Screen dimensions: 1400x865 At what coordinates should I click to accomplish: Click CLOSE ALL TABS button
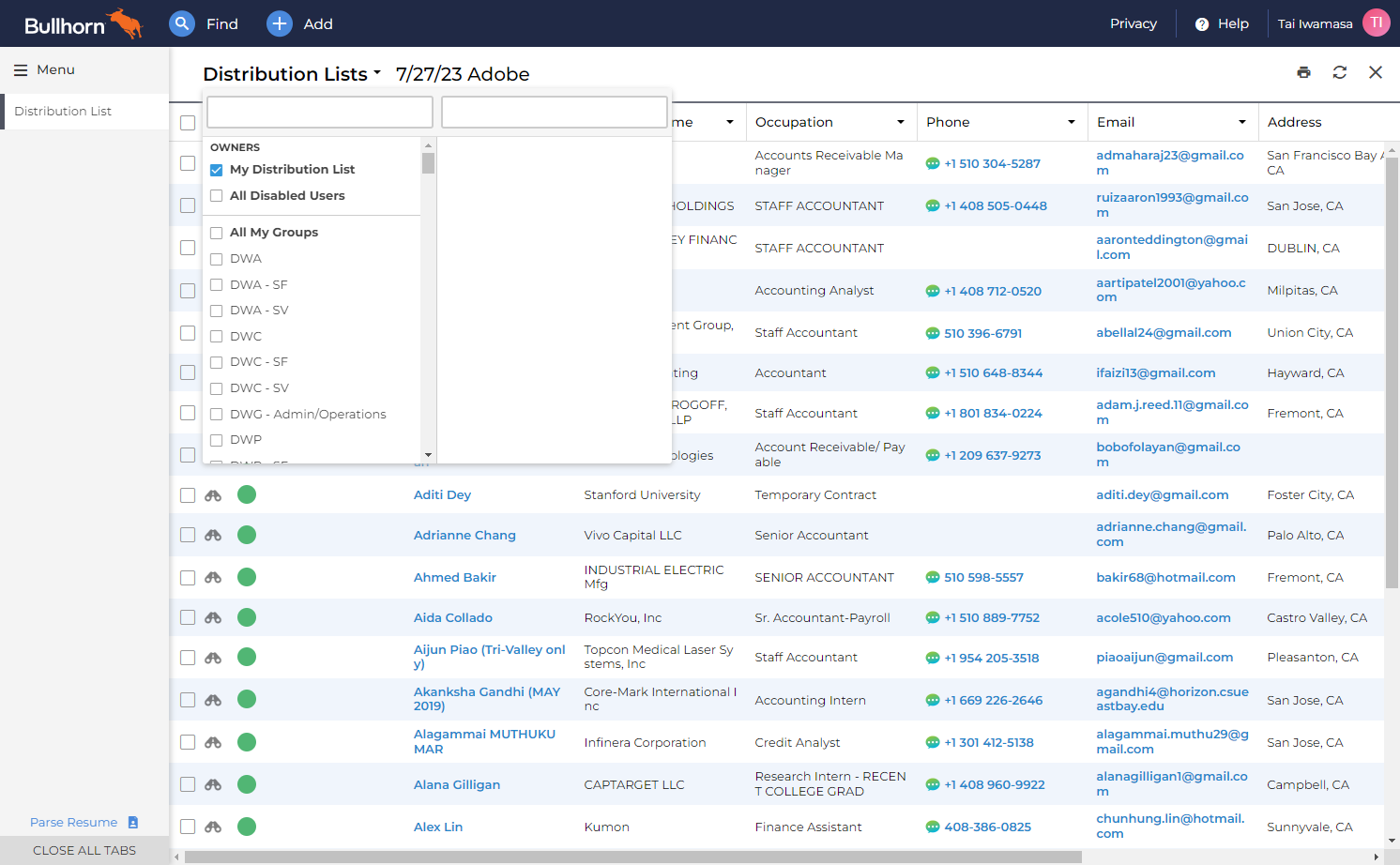point(84,850)
